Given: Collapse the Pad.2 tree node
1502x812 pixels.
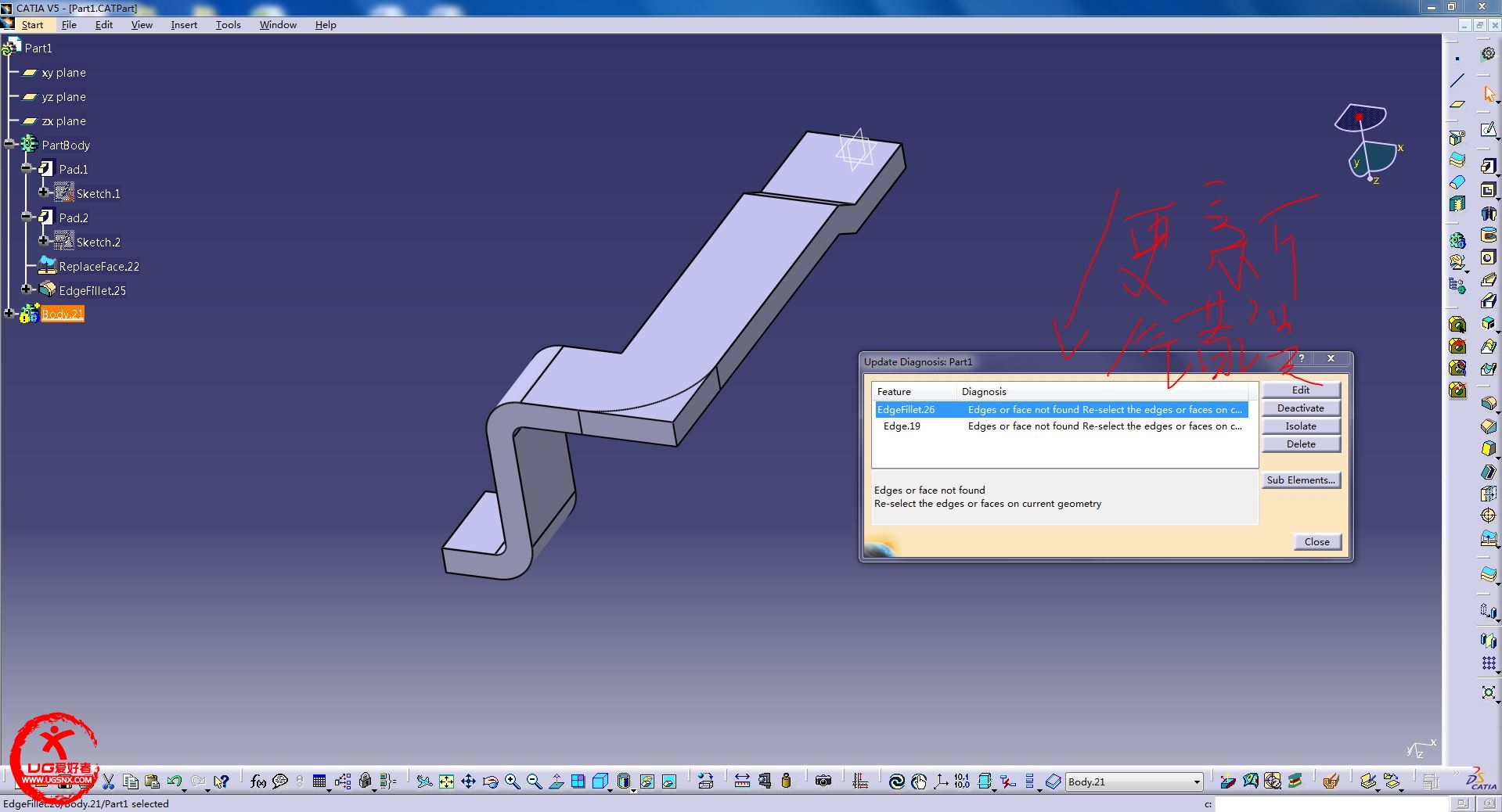Looking at the screenshot, I should (x=27, y=217).
